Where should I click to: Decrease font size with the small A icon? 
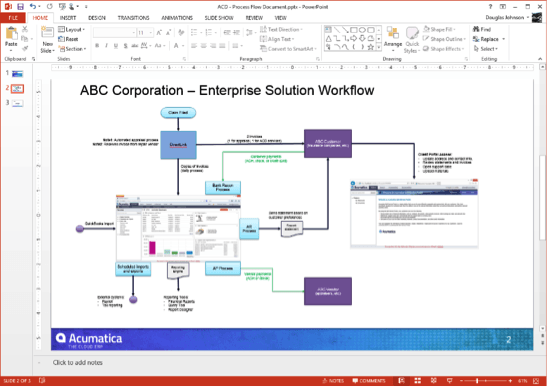(x=168, y=33)
